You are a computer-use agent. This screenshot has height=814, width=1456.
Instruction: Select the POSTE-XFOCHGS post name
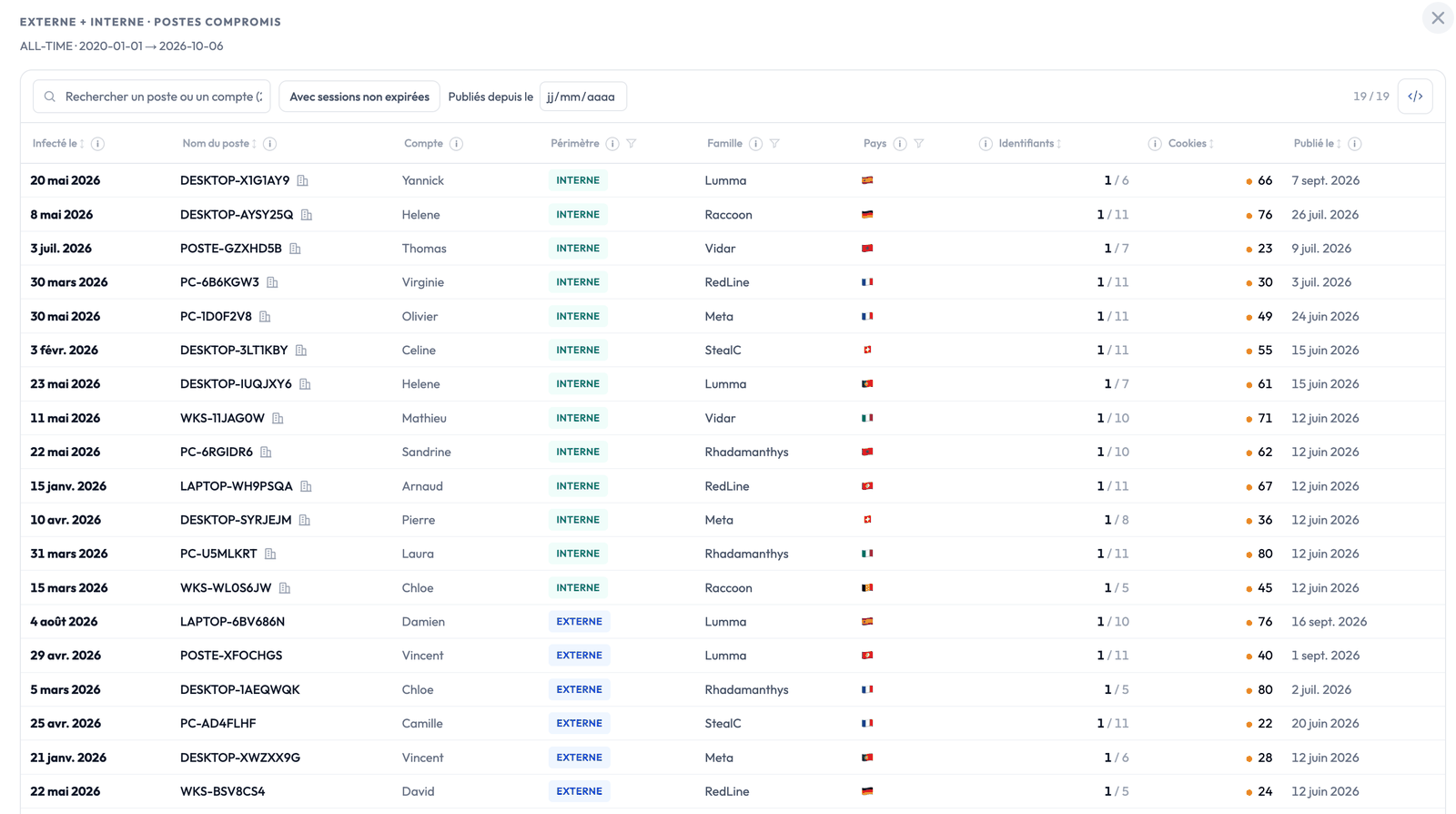point(231,656)
